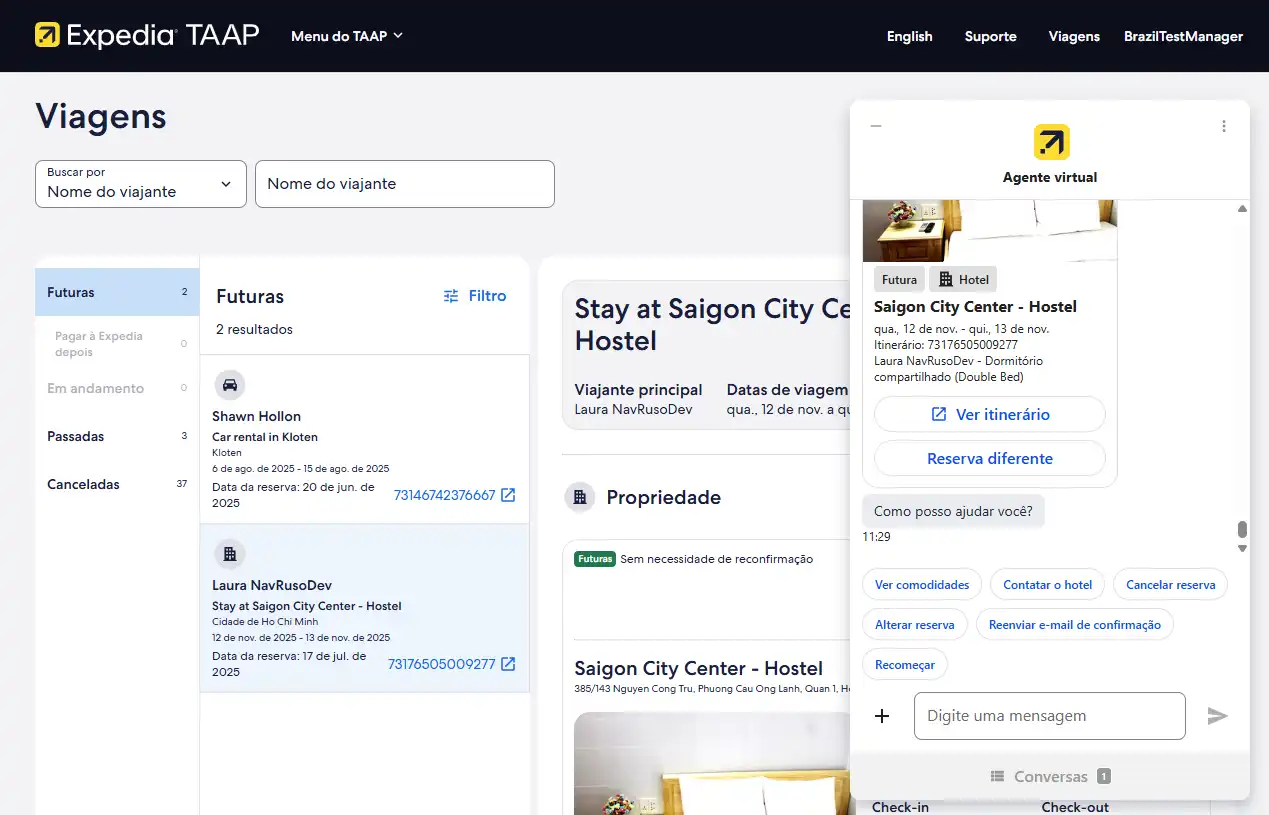Click the car rental icon in Shawn Hollon card
Image resolution: width=1269 pixels, height=815 pixels.
(x=230, y=385)
